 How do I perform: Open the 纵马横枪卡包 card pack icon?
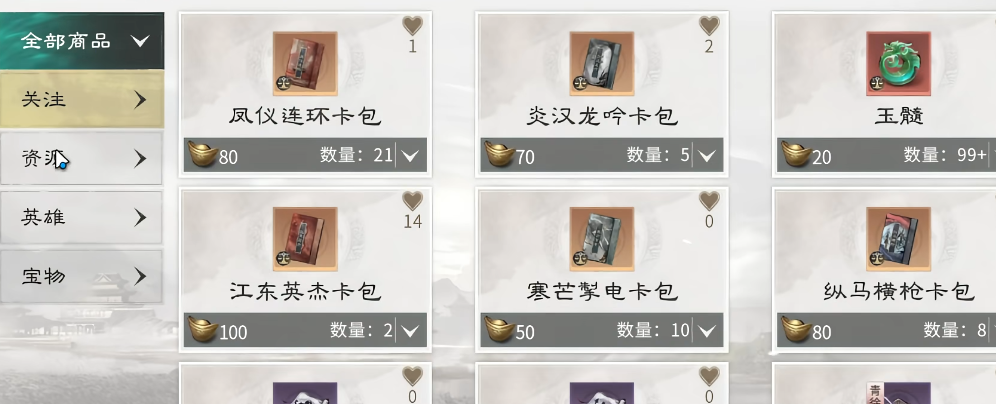[x=898, y=239]
